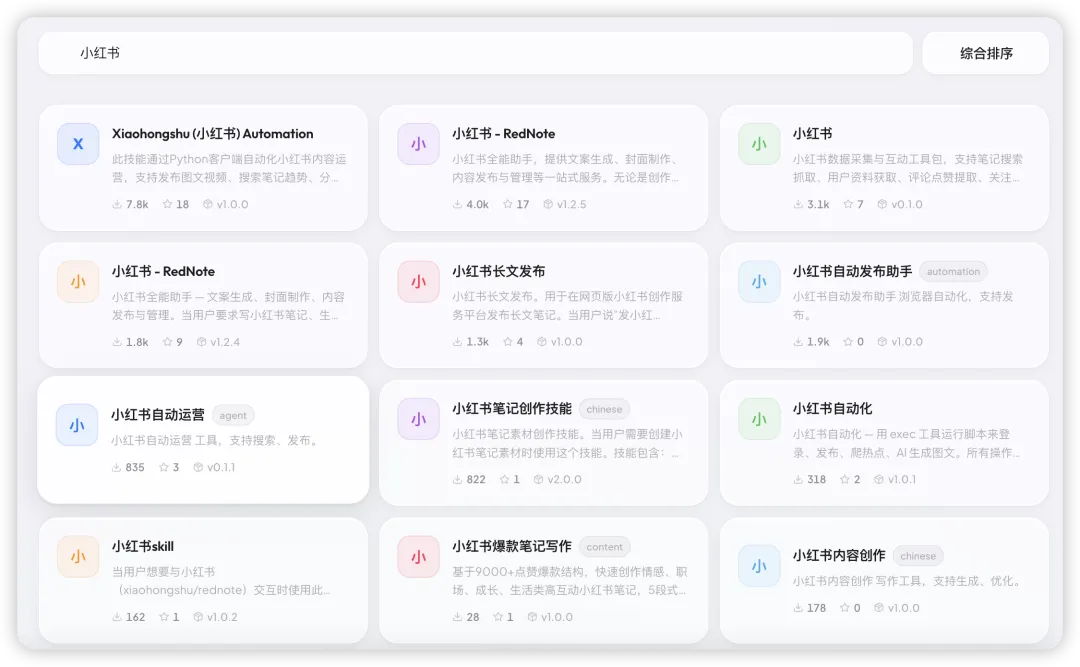Click the description starting 小红书自动化 — 用 exec
The image size is (1080, 667).
click(906, 443)
